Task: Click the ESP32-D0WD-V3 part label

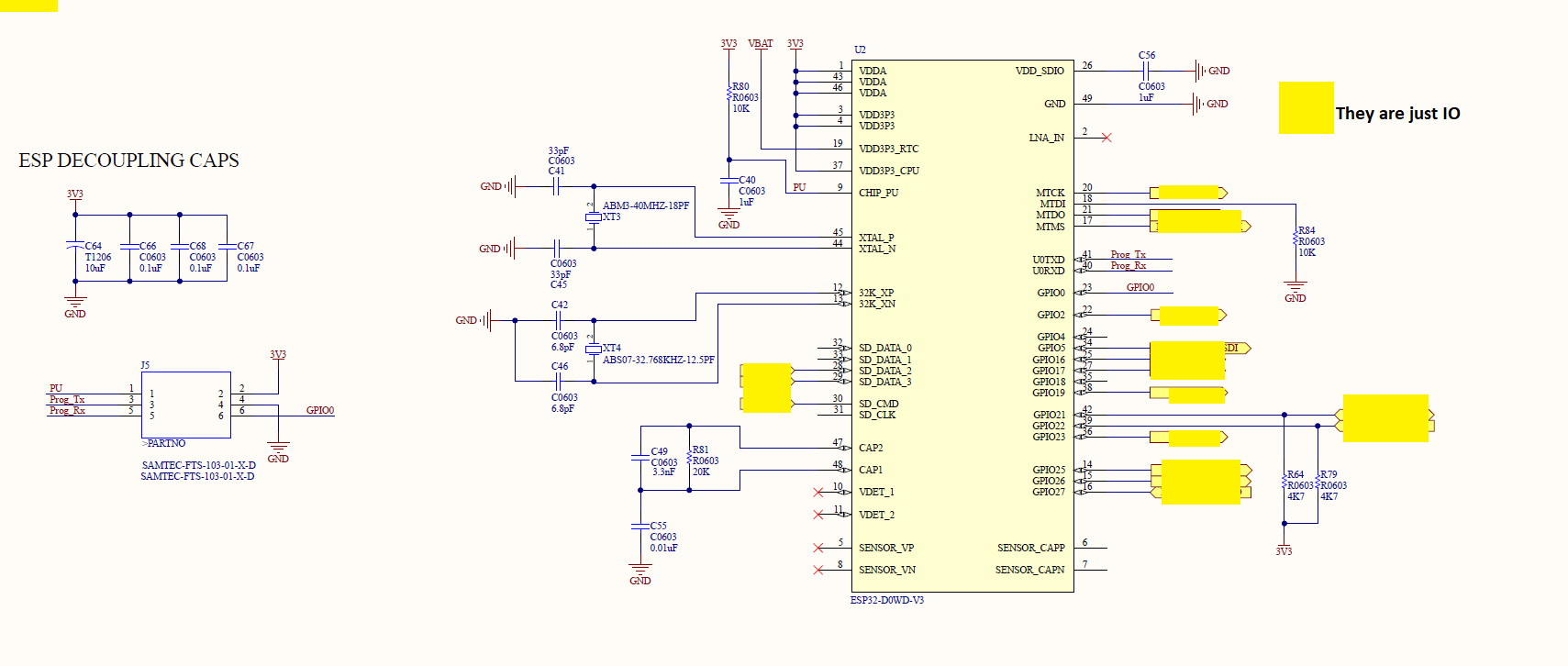Action: [x=886, y=600]
